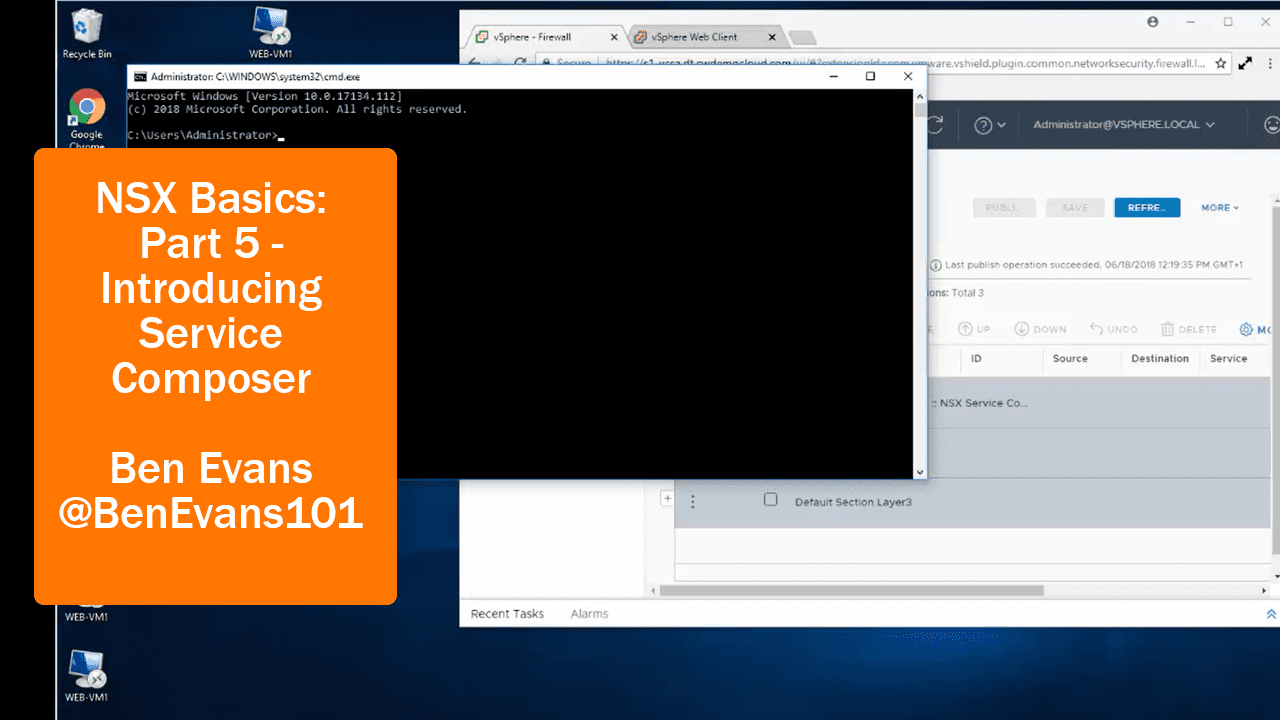Screen dimensions: 1280x720
Task: Click the Chrome profile avatar icon
Action: [x=1153, y=21]
